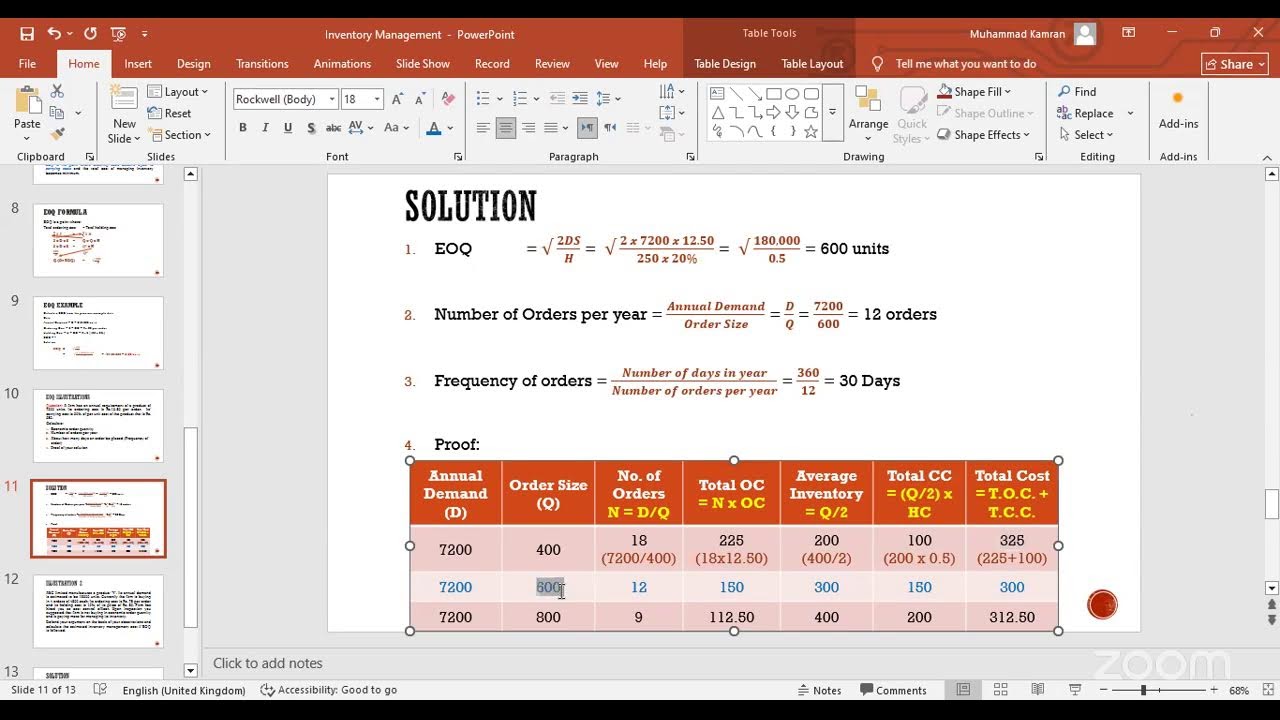Screen dimensions: 1280x720
Task: Open the Animations tab
Action: (x=342, y=64)
